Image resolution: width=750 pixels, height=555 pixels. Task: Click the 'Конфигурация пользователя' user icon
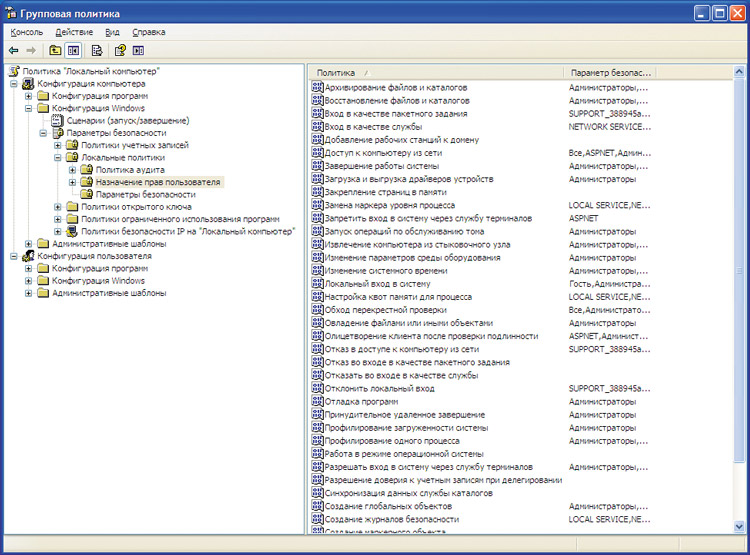pyautogui.click(x=30, y=256)
